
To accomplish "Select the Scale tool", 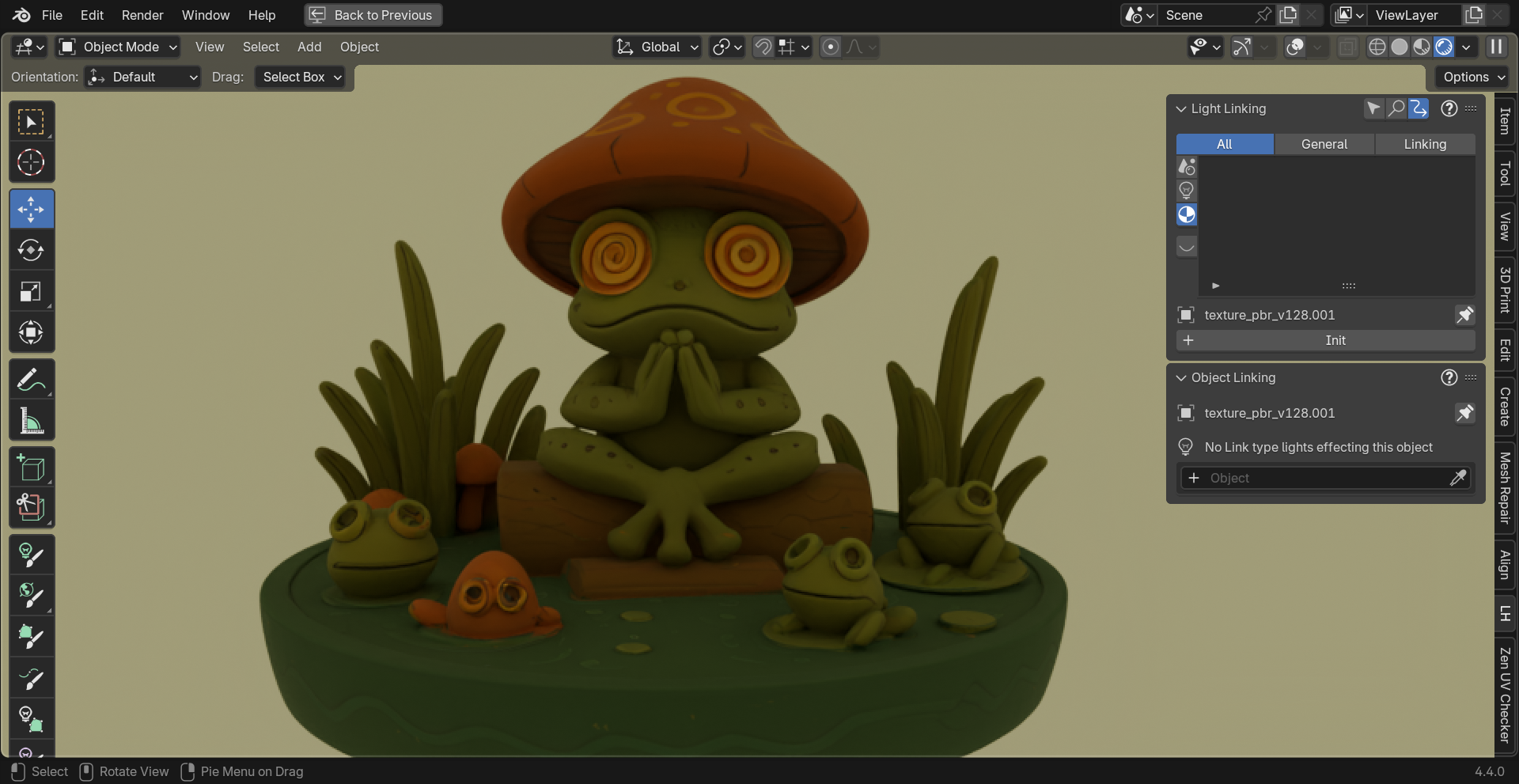I will [x=32, y=292].
